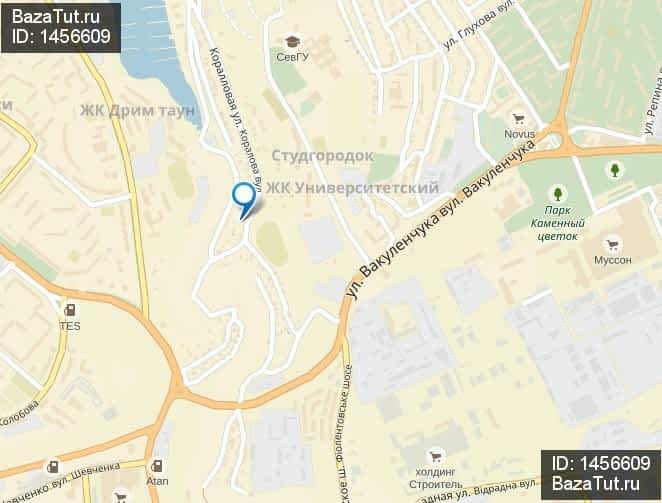662x503 pixels.
Task: Tap the Муссон shopping cart icon
Action: tap(612, 244)
